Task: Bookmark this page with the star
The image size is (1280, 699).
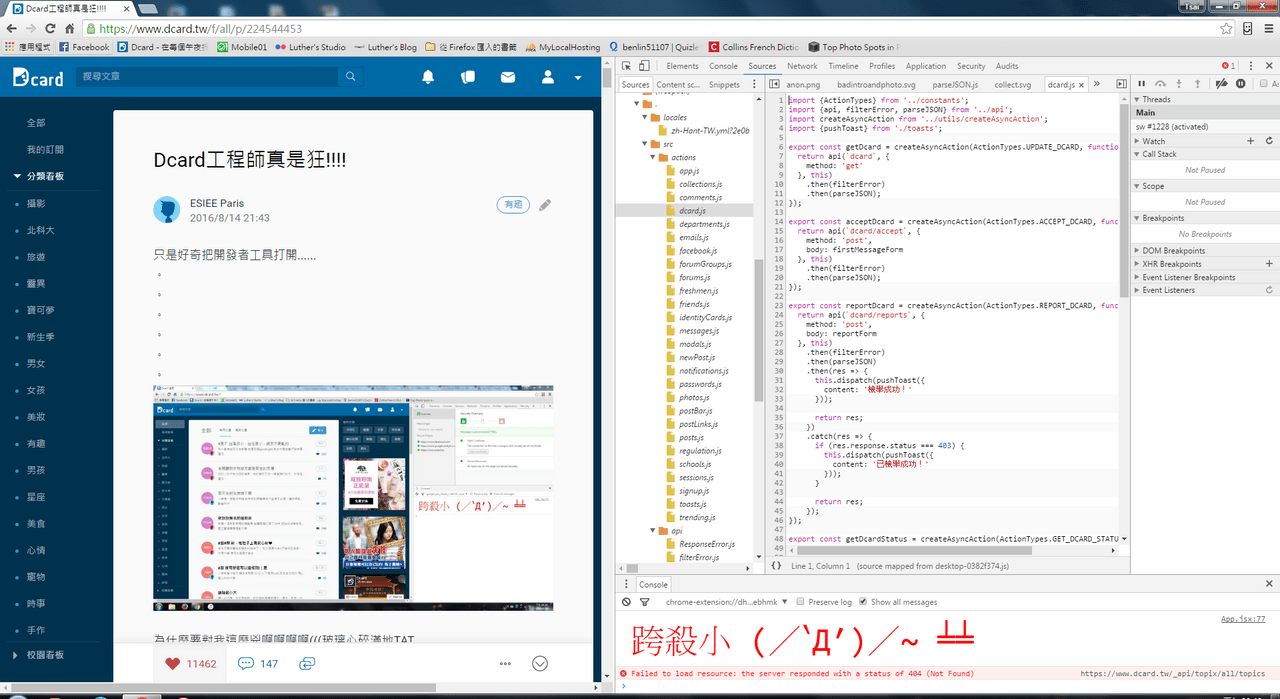Action: click(x=1226, y=29)
